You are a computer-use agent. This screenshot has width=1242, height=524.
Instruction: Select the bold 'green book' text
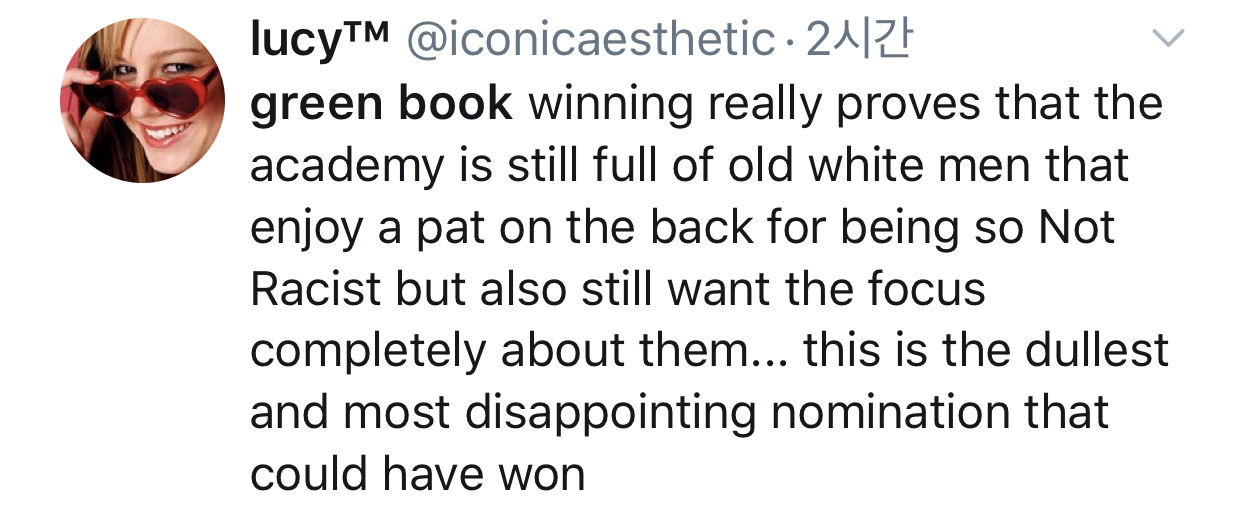(381, 103)
